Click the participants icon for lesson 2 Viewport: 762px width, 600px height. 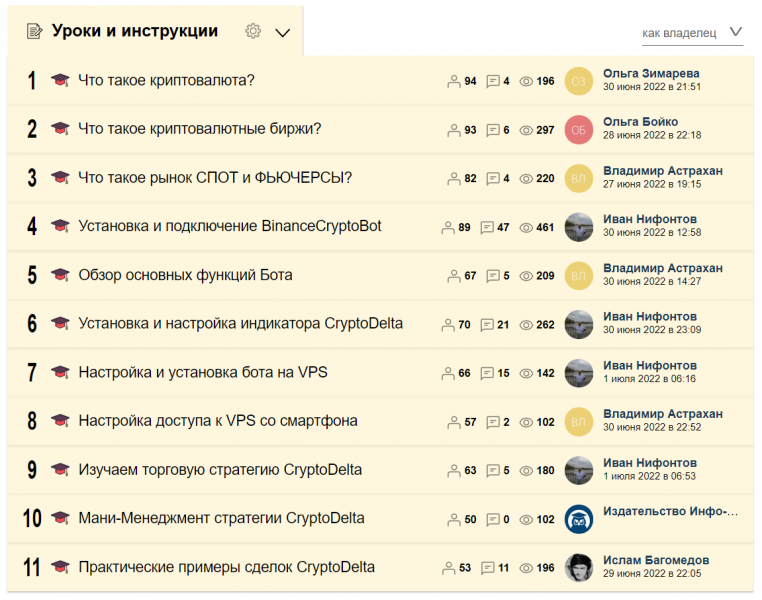454,130
